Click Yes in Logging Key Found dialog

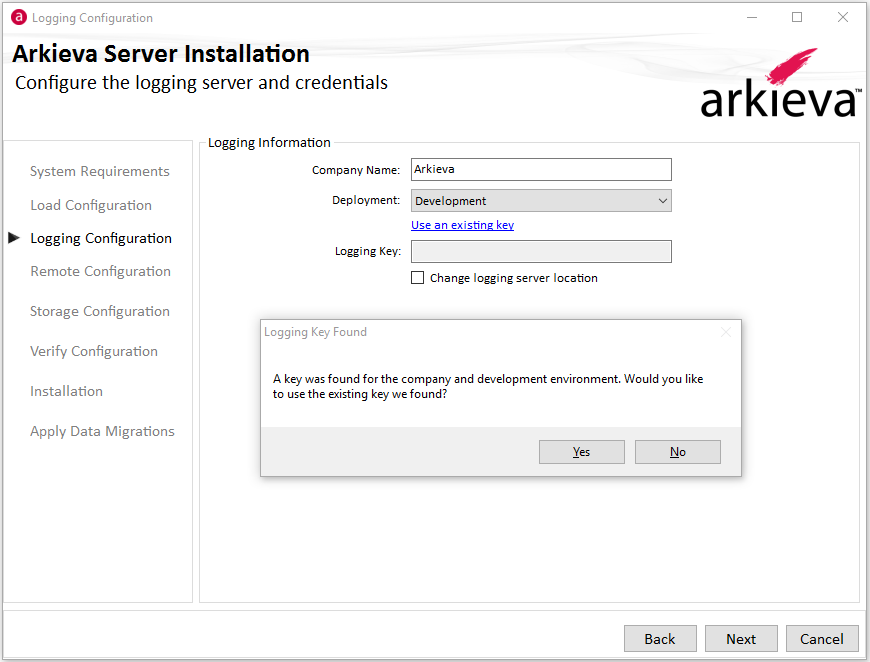[581, 452]
